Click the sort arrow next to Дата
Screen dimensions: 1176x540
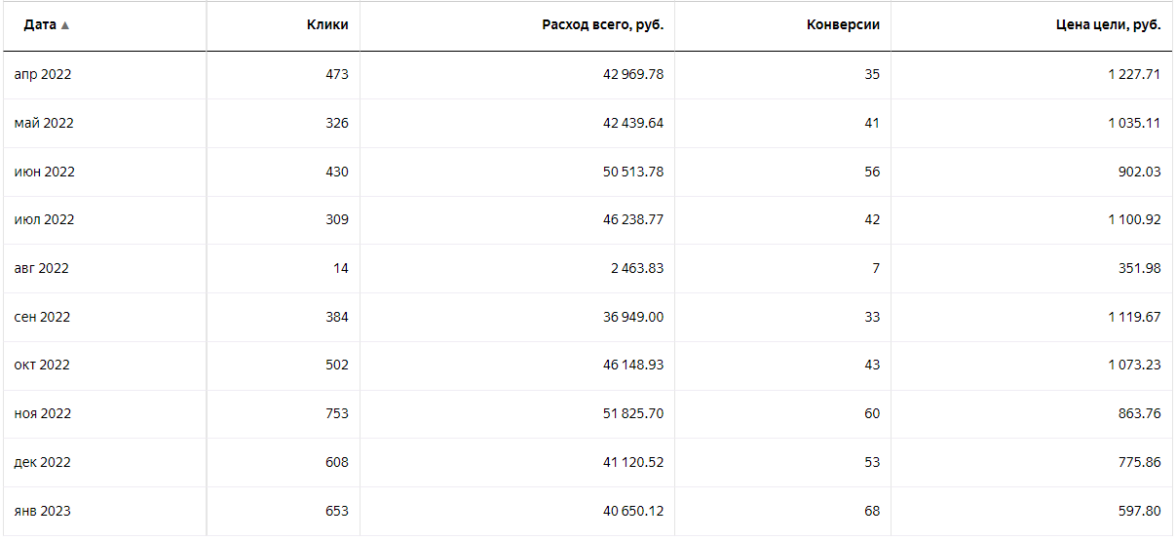(x=67, y=25)
